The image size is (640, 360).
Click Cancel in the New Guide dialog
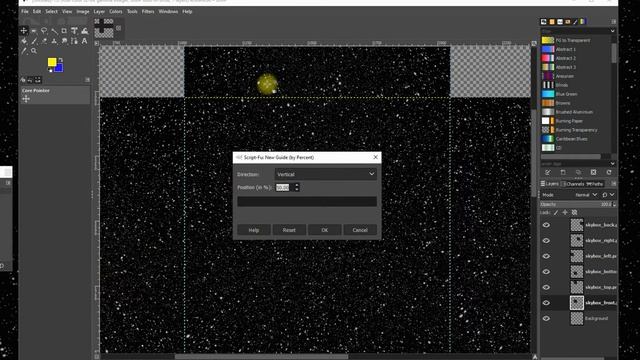pos(360,230)
